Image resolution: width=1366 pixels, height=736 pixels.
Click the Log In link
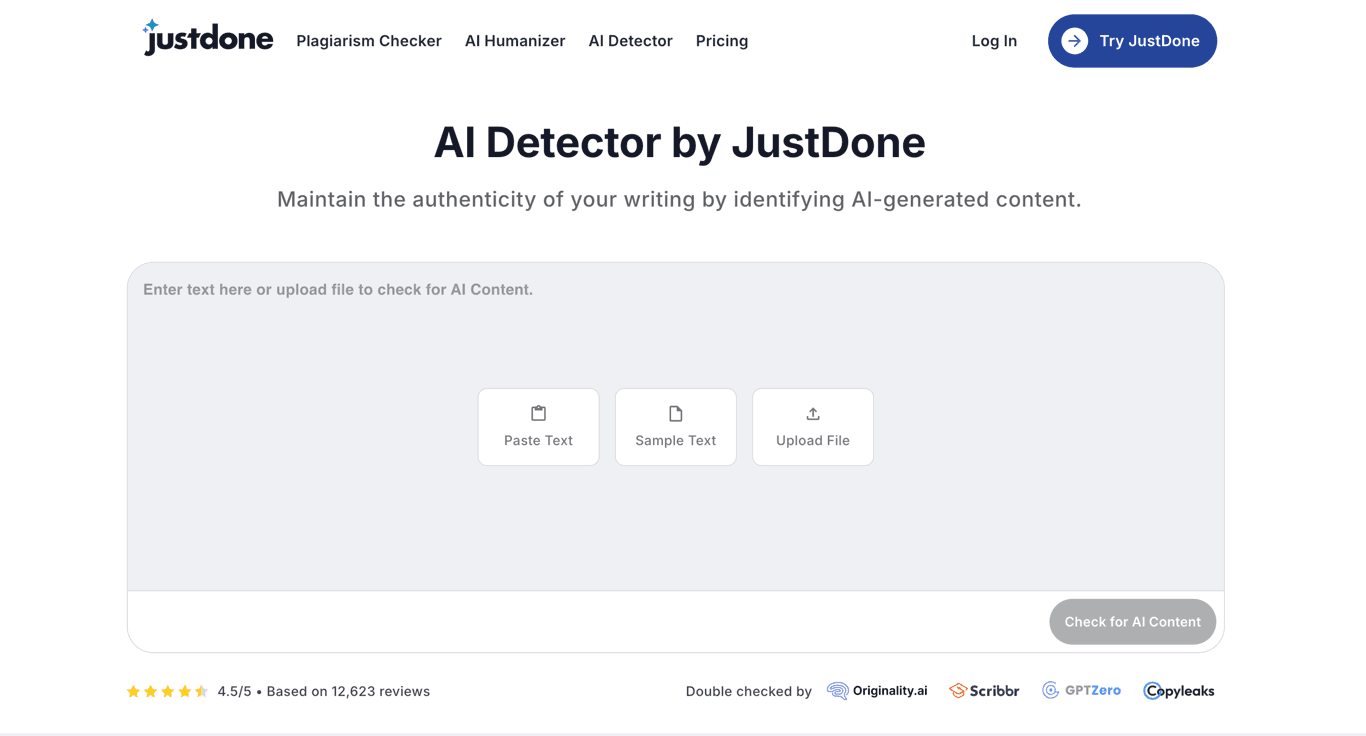[x=993, y=41]
